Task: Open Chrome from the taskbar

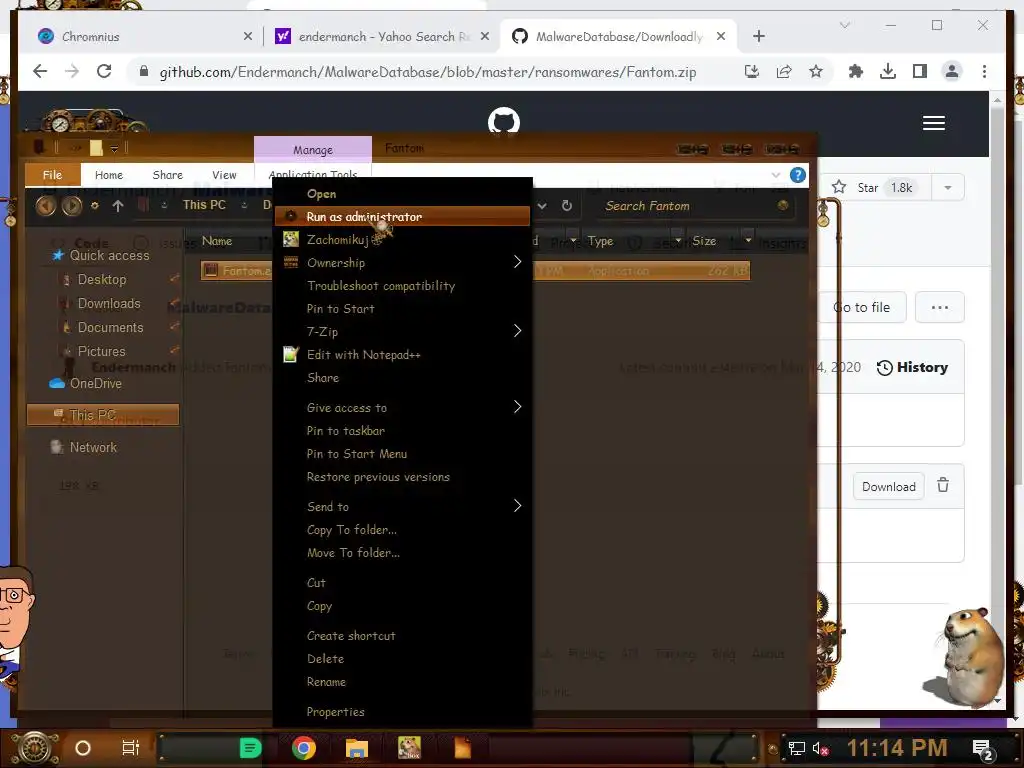Action: [304, 748]
